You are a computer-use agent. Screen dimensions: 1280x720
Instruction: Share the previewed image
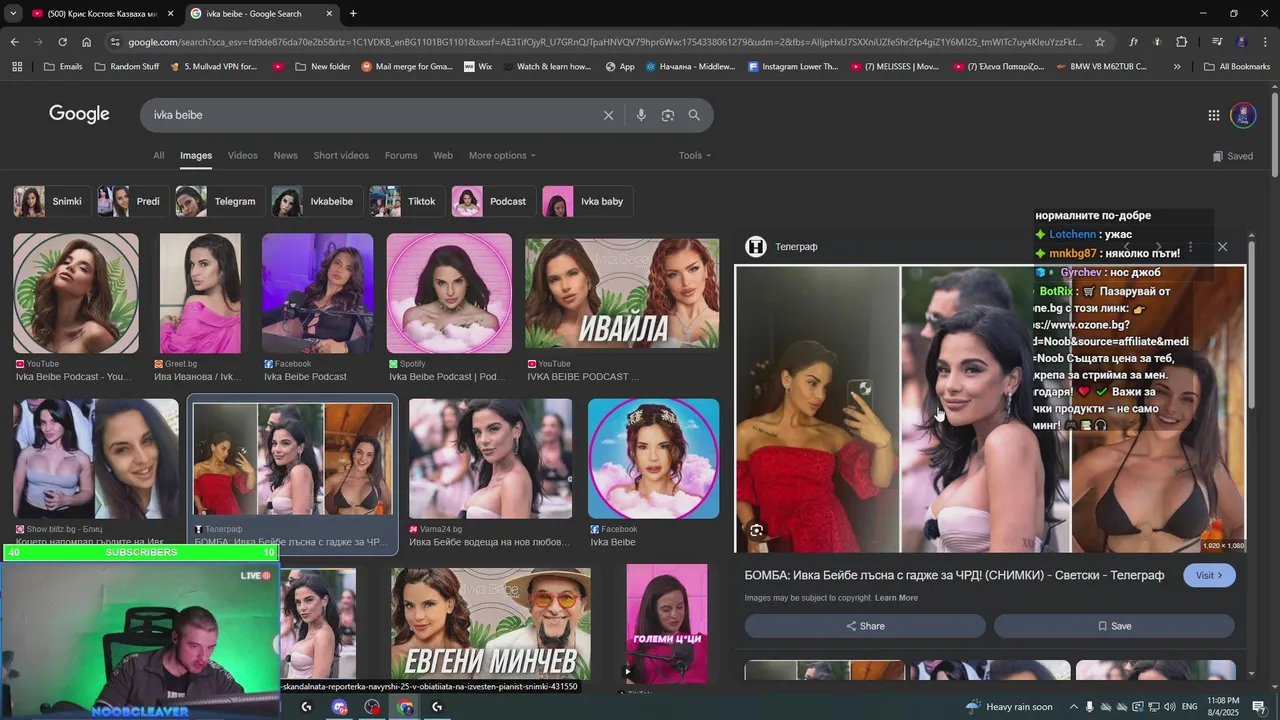865,626
